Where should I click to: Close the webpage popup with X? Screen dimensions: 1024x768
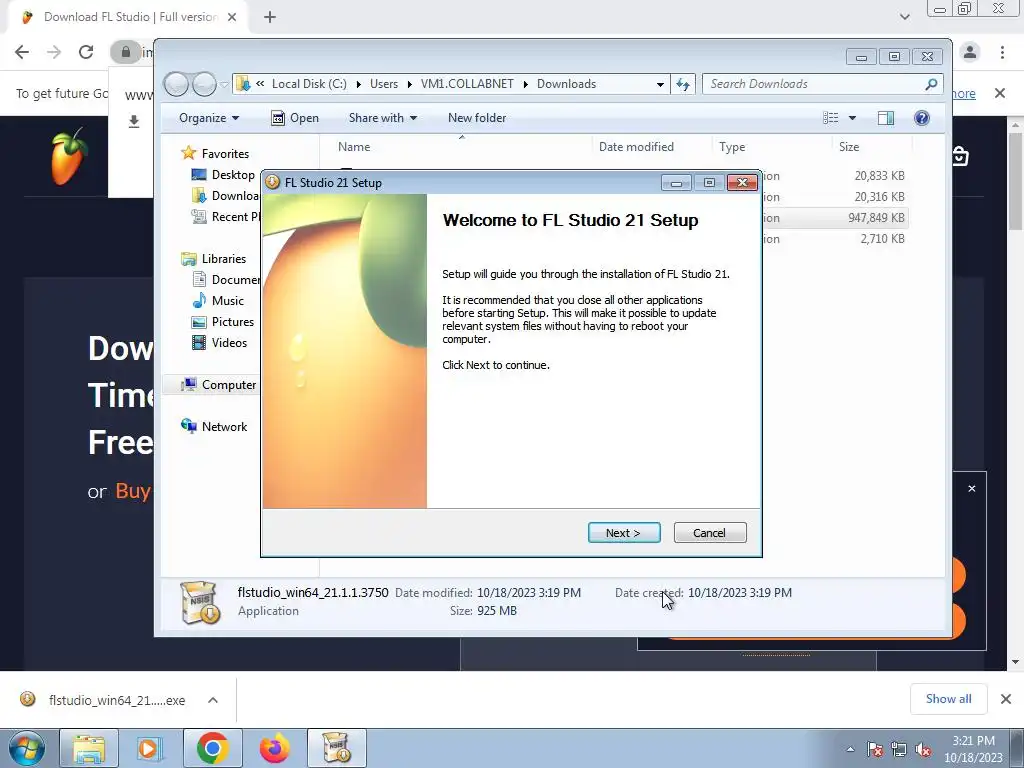(x=972, y=488)
